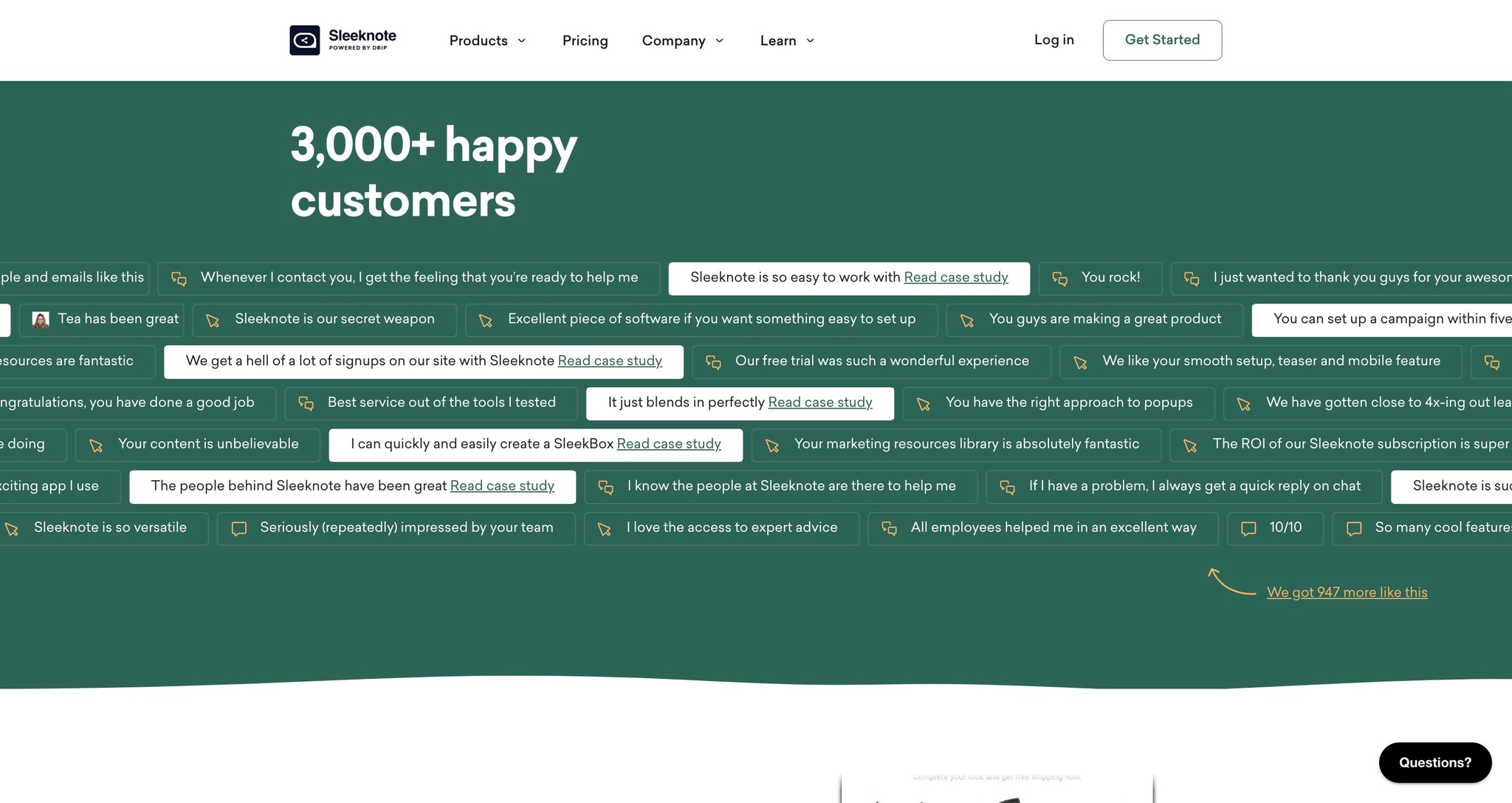Click Log in
This screenshot has width=1512, height=803.
1054,40
